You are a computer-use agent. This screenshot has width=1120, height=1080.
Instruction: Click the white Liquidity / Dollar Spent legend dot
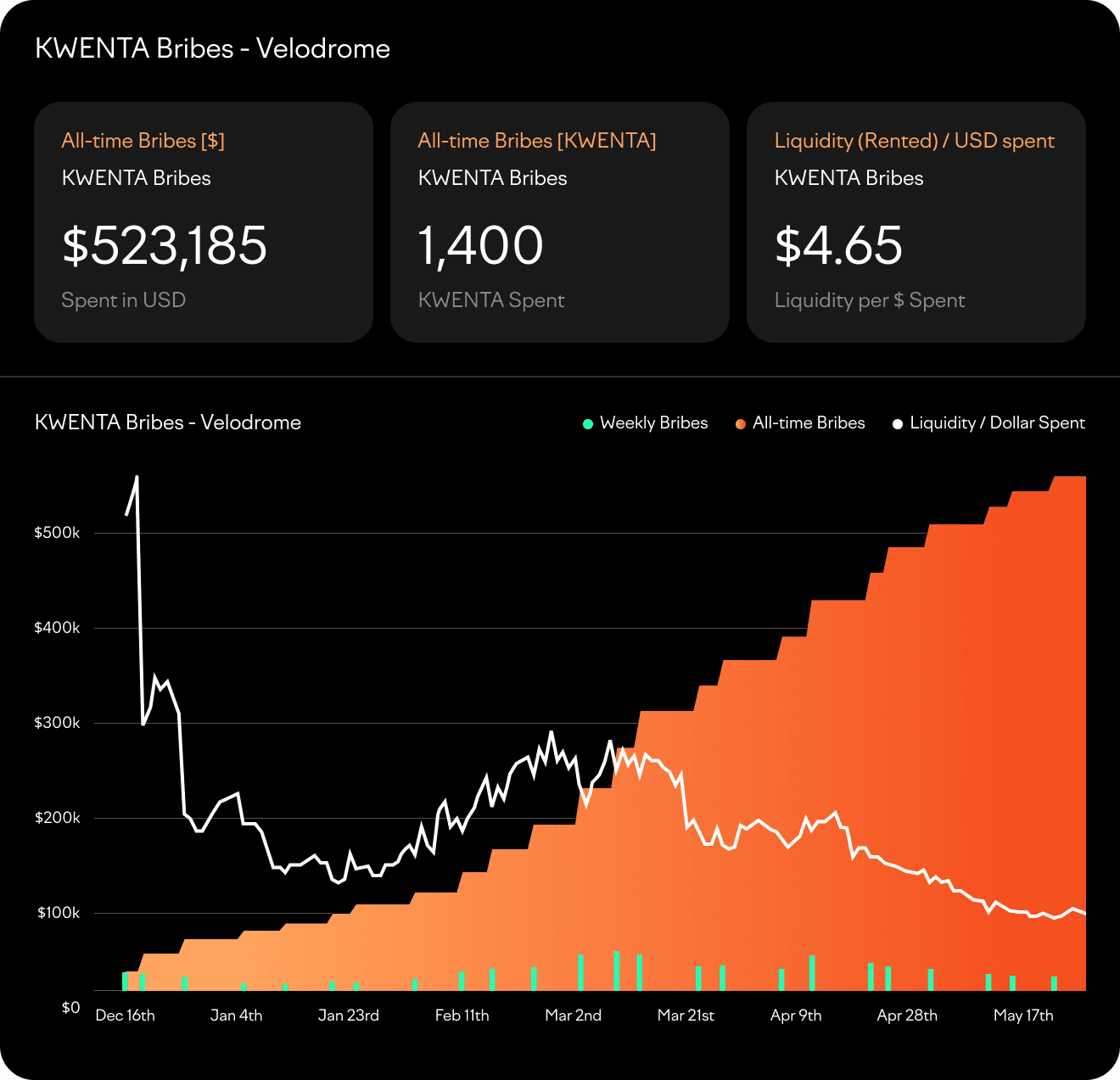click(x=898, y=423)
